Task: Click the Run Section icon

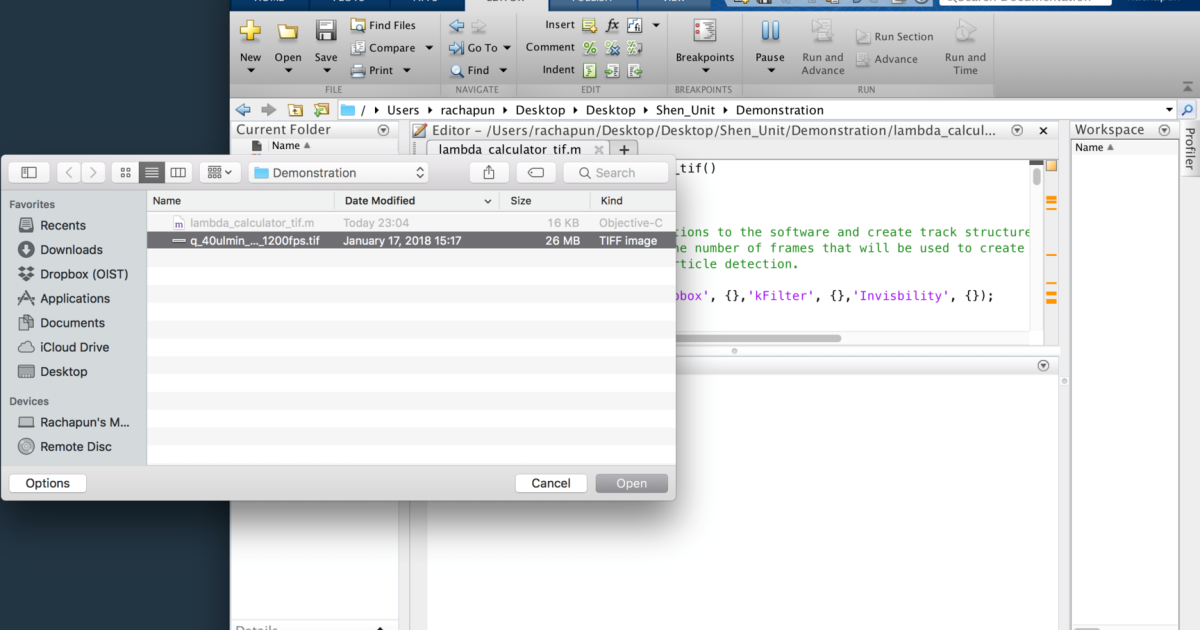Action: pyautogui.click(x=894, y=35)
